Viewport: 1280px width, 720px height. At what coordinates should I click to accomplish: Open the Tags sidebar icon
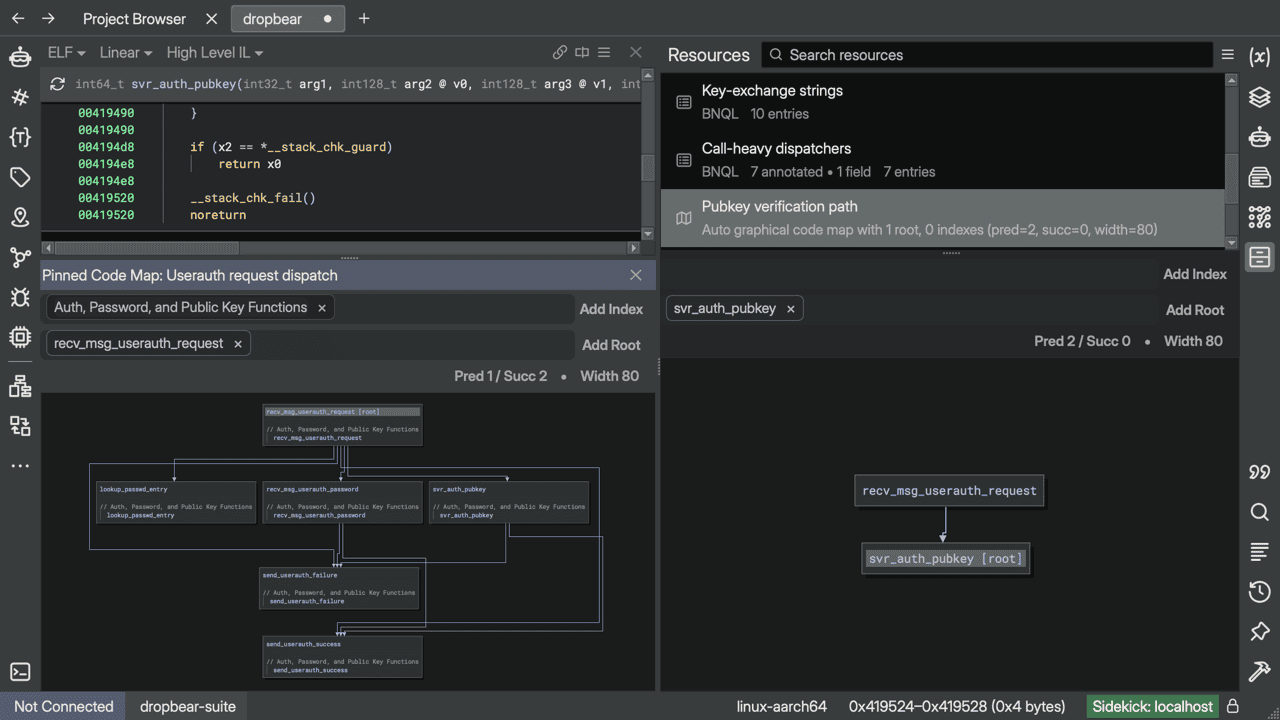click(20, 177)
